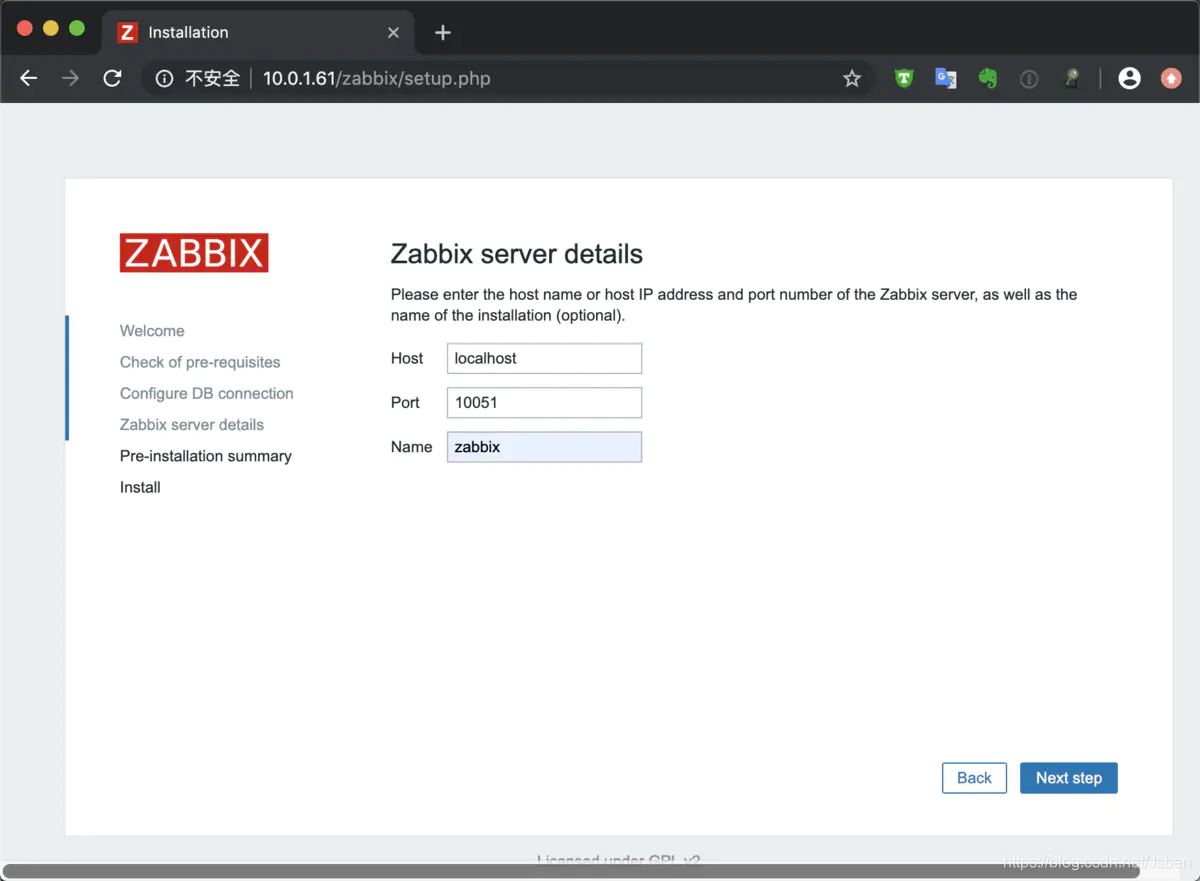Click the 不安全 security label
This screenshot has height=881, width=1200.
pos(212,78)
